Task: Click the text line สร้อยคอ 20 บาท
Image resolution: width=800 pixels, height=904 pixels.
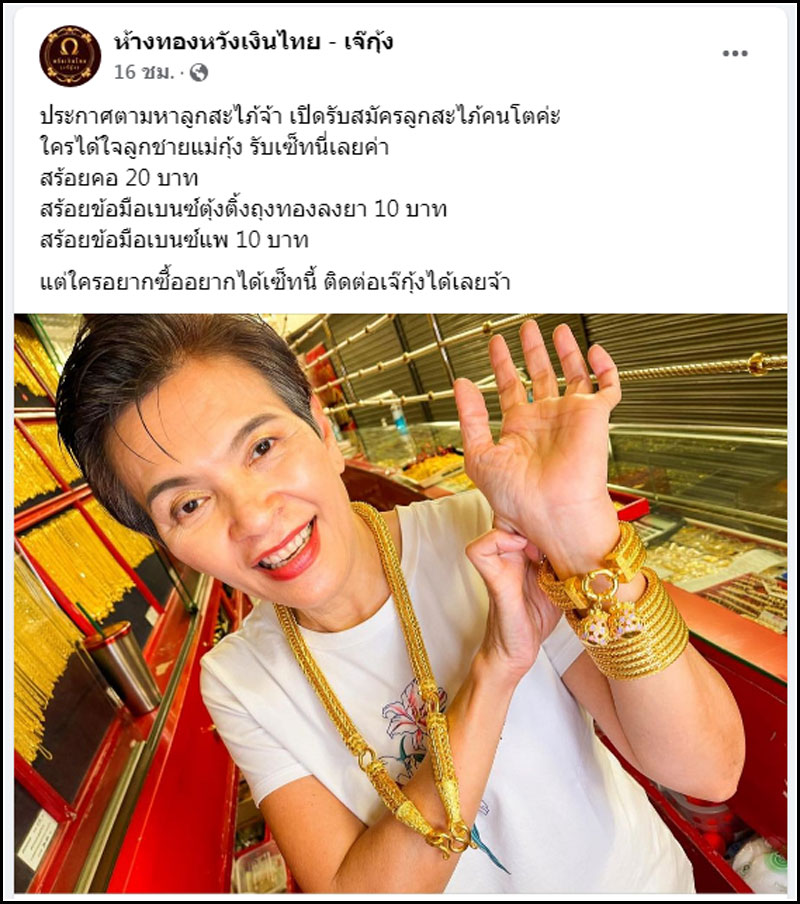Action: click(119, 178)
